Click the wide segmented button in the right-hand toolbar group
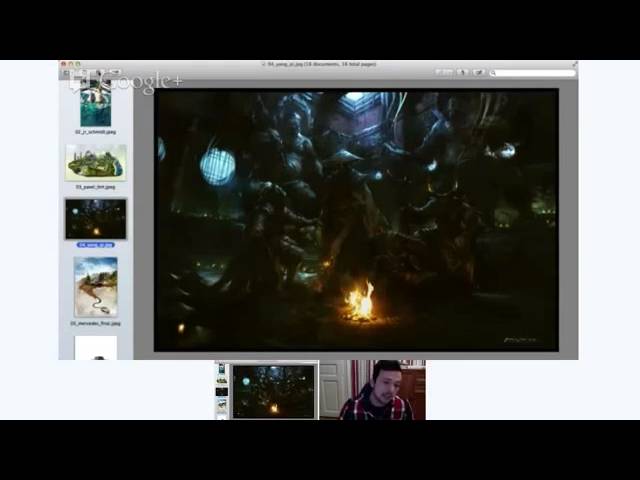Viewport: 640px width, 480px height. (444, 72)
